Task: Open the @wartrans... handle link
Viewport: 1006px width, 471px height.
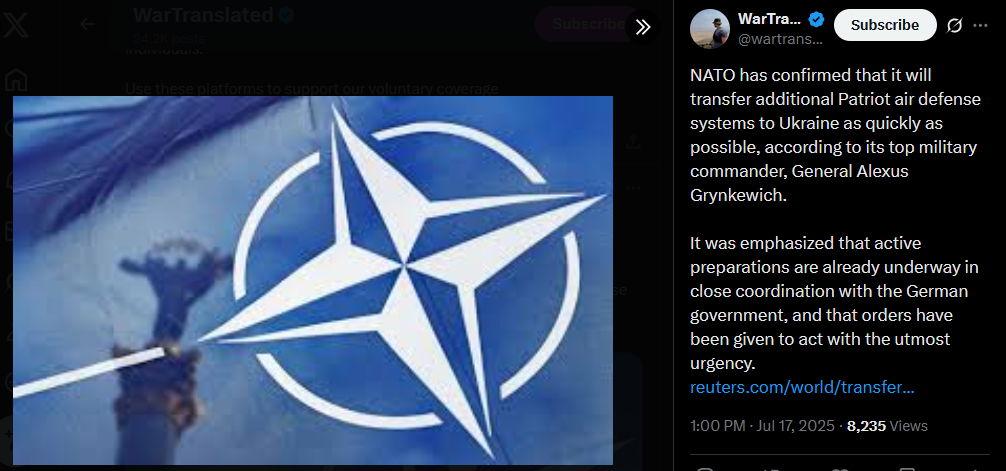Action: pyautogui.click(x=780, y=39)
